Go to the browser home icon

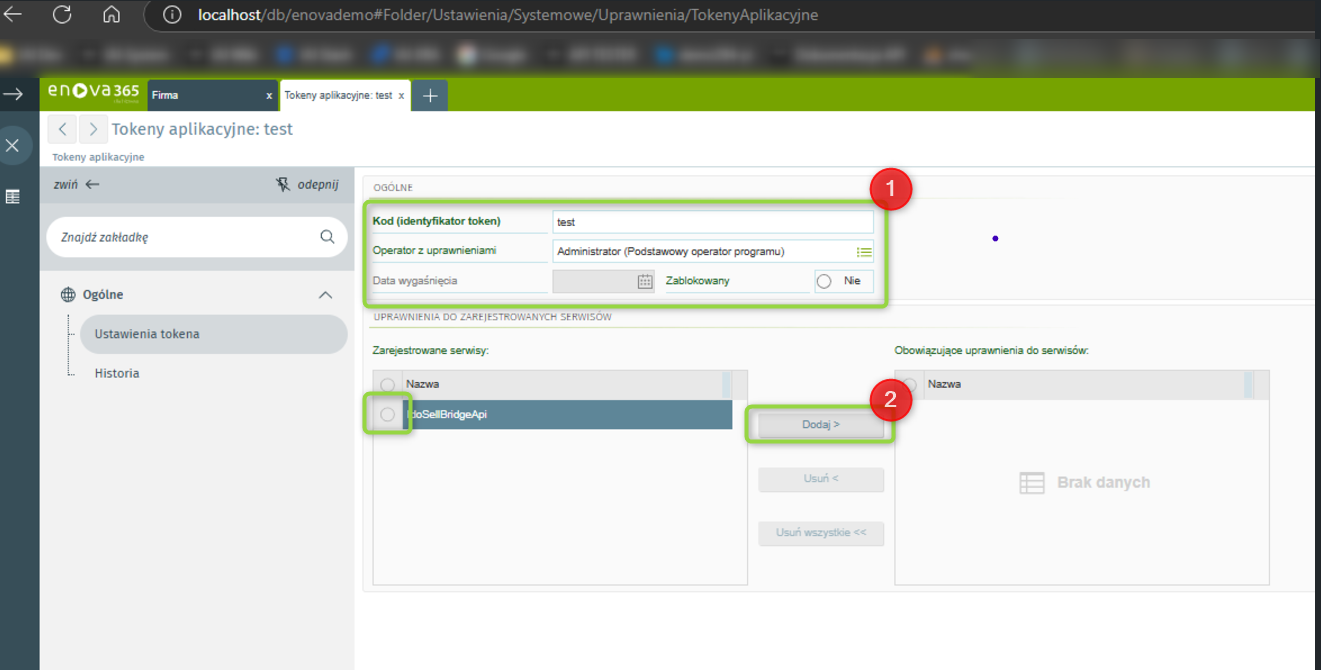111,15
